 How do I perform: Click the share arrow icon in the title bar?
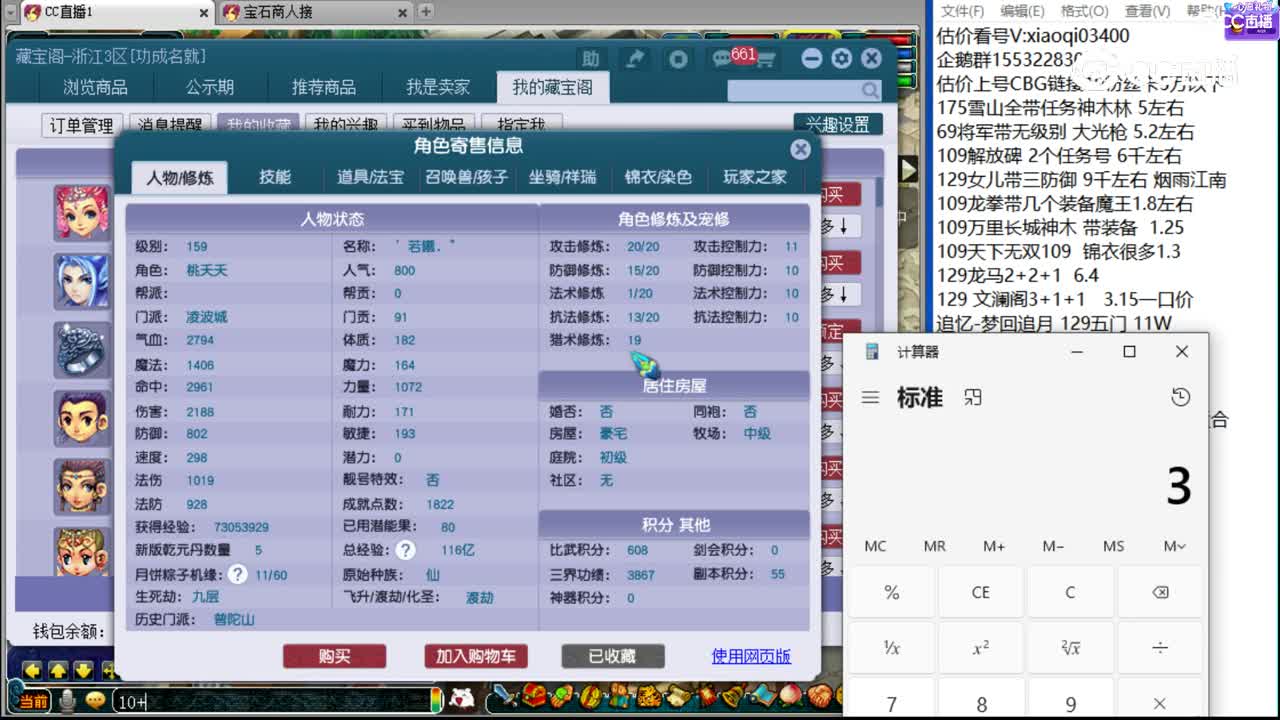click(635, 59)
